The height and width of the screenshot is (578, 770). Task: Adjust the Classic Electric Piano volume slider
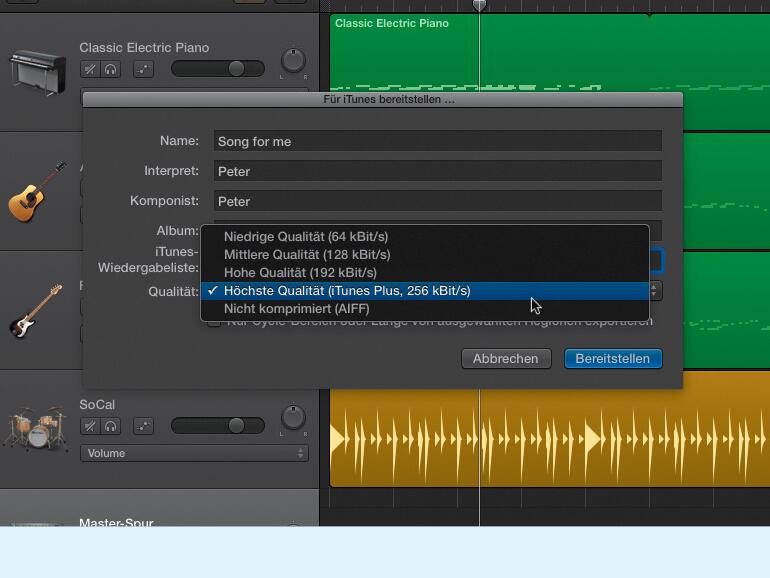point(236,68)
